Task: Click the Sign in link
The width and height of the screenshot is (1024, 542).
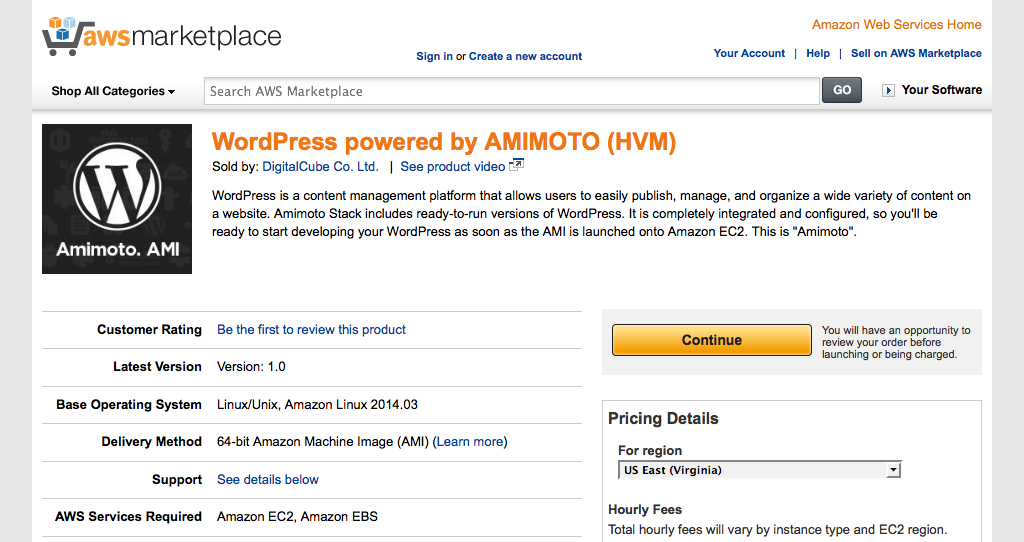Action: point(434,56)
